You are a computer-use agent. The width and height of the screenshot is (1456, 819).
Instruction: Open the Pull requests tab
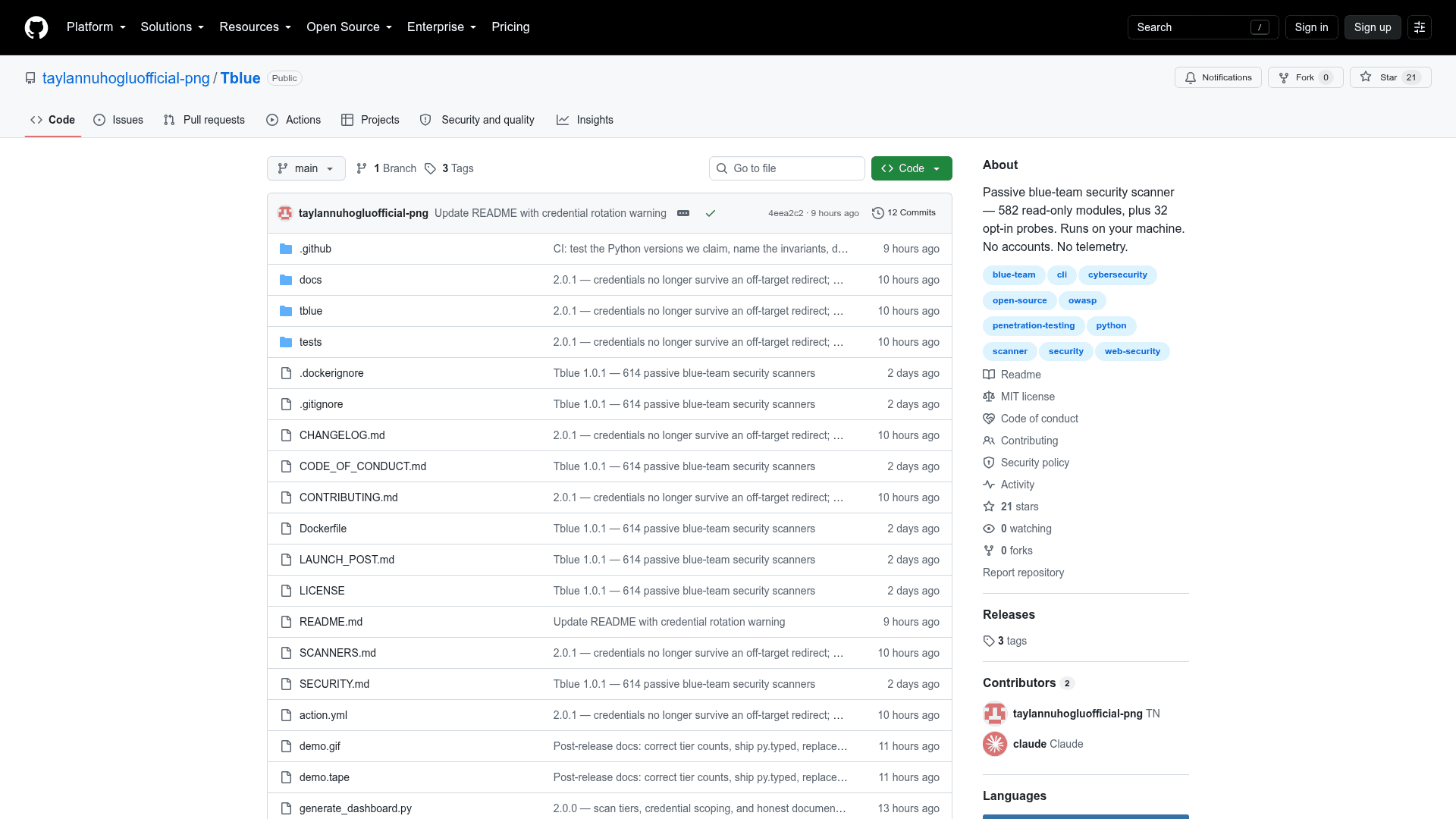click(x=204, y=120)
